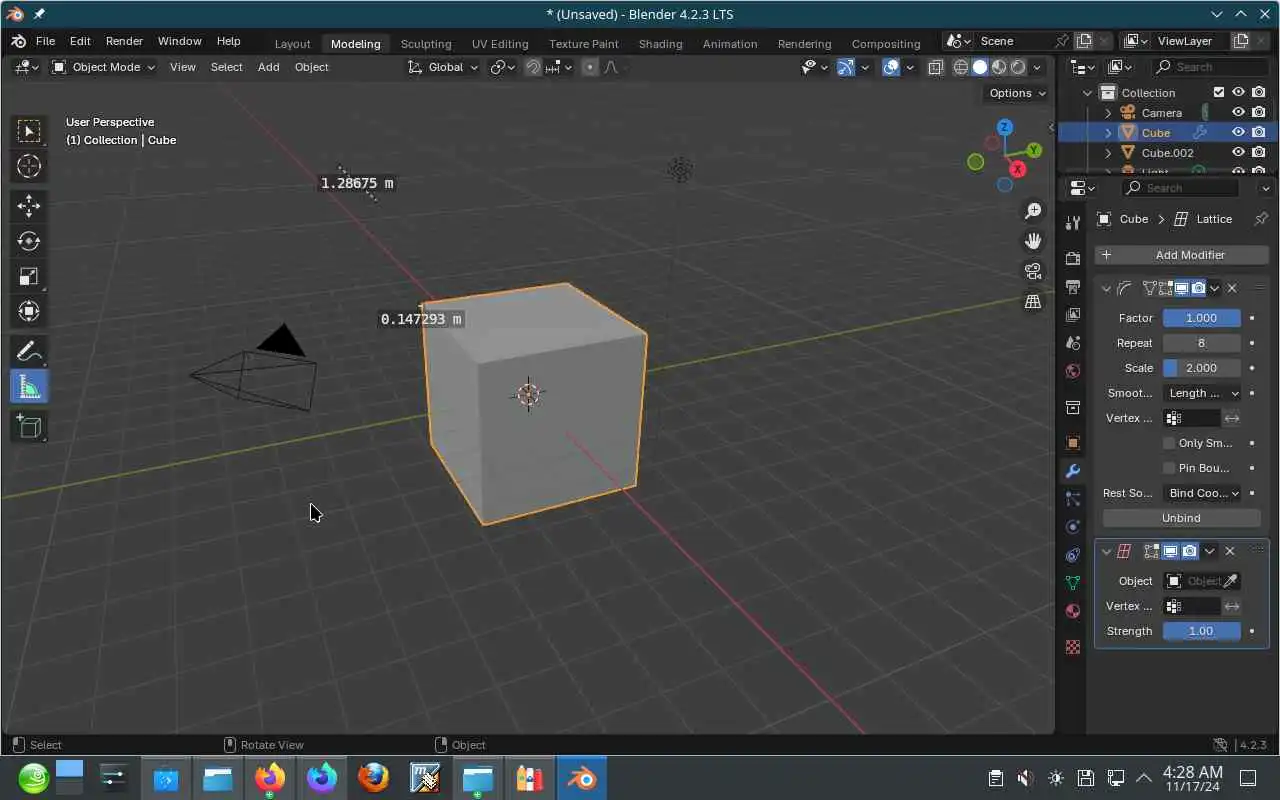Select the Annotate tool
This screenshot has width=1280, height=800.
[29, 351]
